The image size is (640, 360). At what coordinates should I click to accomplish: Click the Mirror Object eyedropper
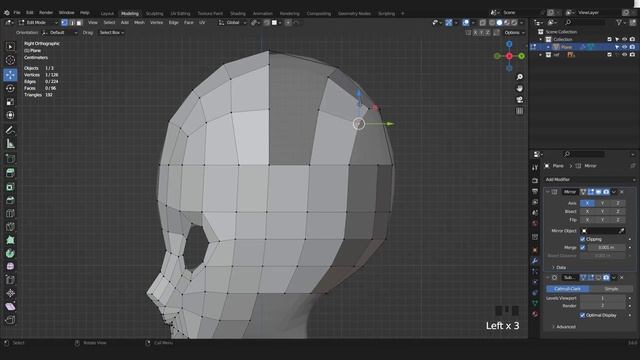pyautogui.click(x=621, y=231)
